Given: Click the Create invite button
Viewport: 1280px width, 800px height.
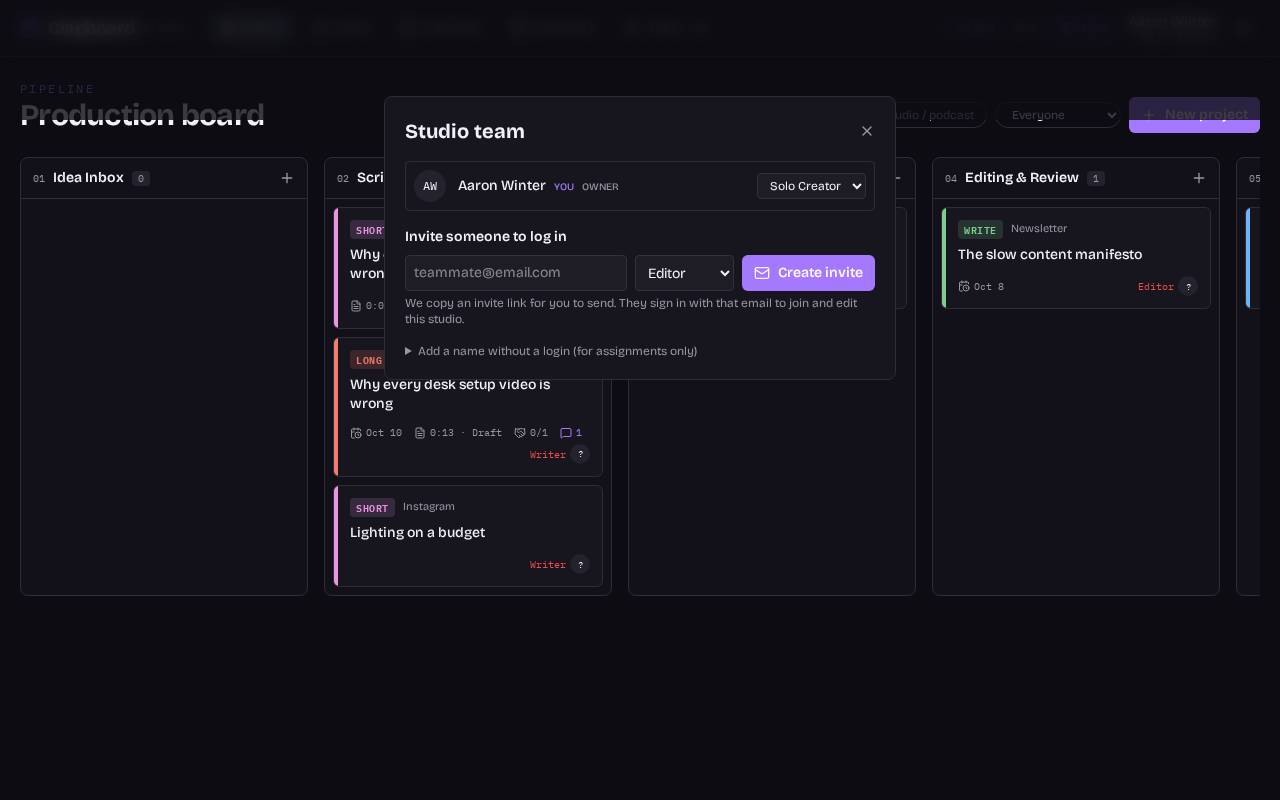Looking at the screenshot, I should pyautogui.click(x=808, y=273).
